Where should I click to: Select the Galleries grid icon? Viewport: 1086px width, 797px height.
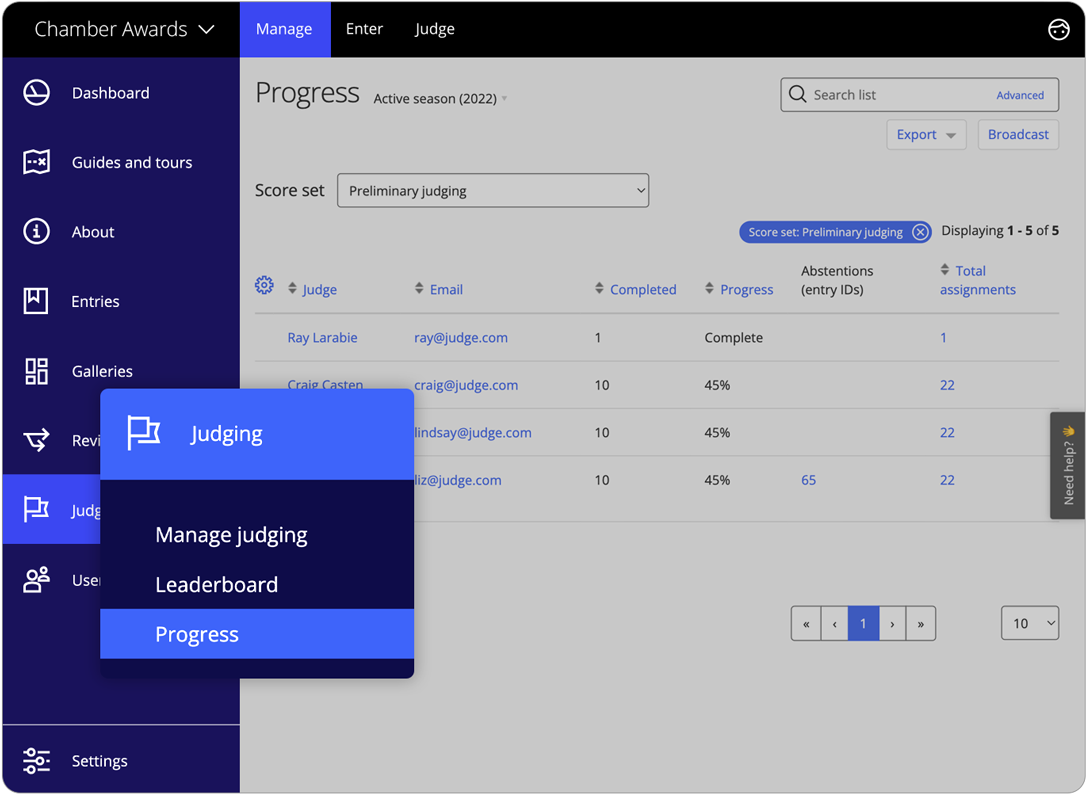pos(36,371)
